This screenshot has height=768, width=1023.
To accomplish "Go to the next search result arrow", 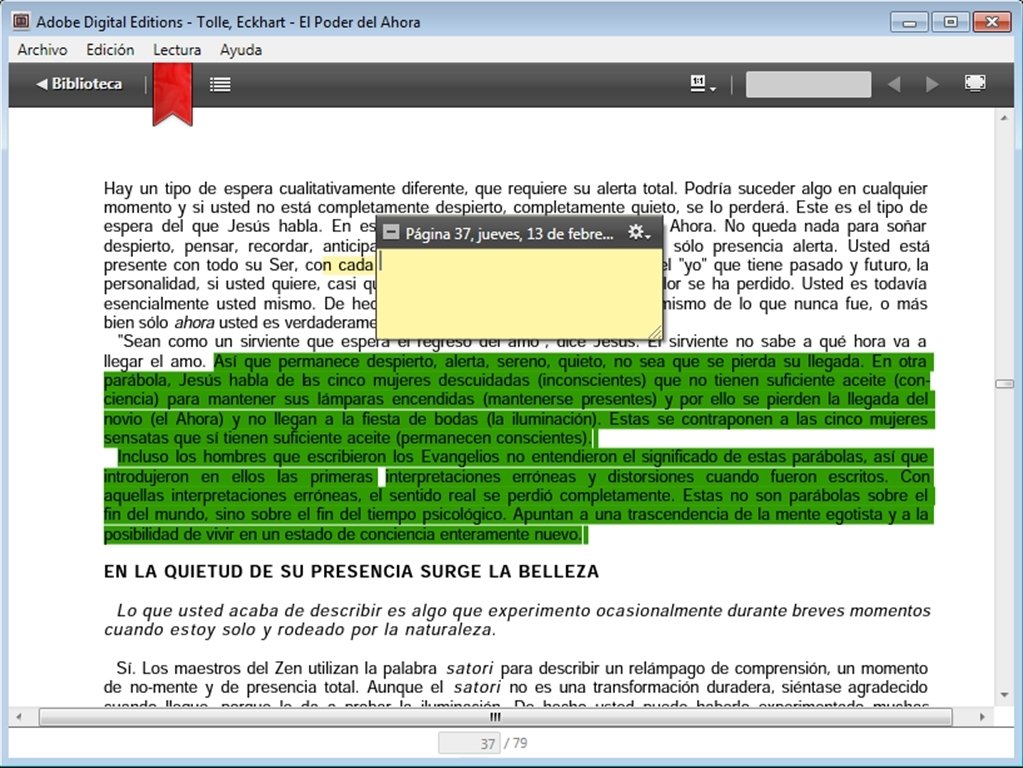I will (932, 84).
